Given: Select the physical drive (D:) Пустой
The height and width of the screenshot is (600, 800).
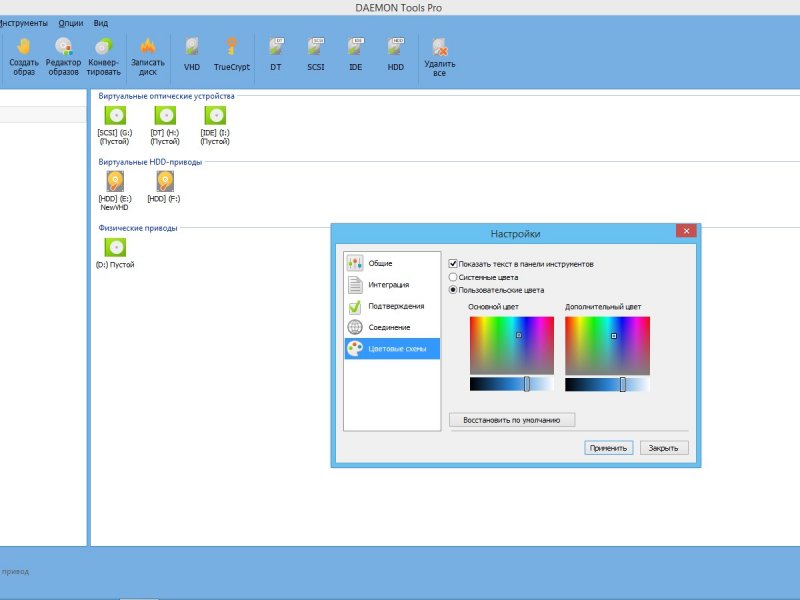Looking at the screenshot, I should [x=115, y=253].
